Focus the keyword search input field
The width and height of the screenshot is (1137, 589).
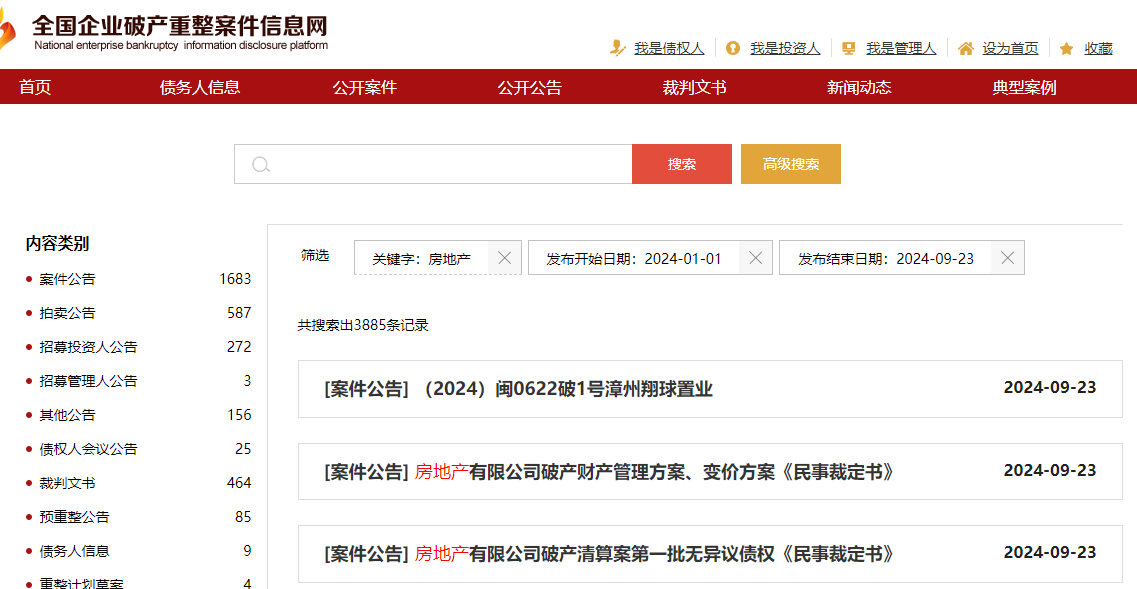coord(450,164)
